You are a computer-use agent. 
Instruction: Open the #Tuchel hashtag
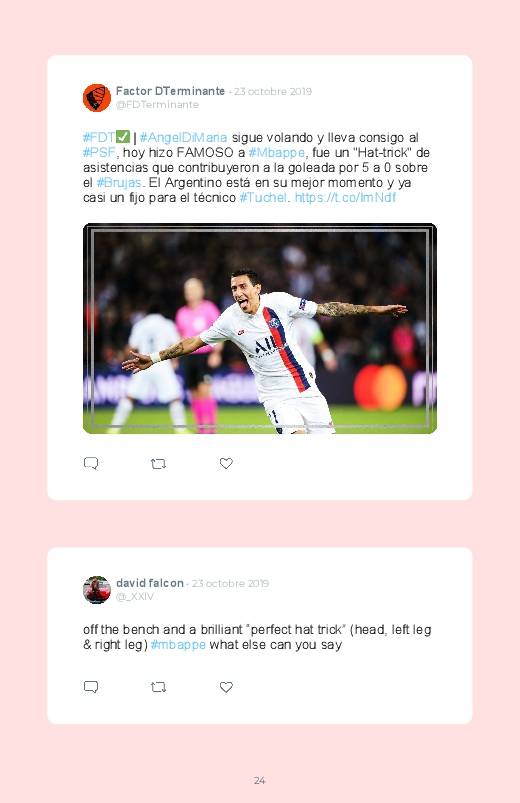point(263,197)
